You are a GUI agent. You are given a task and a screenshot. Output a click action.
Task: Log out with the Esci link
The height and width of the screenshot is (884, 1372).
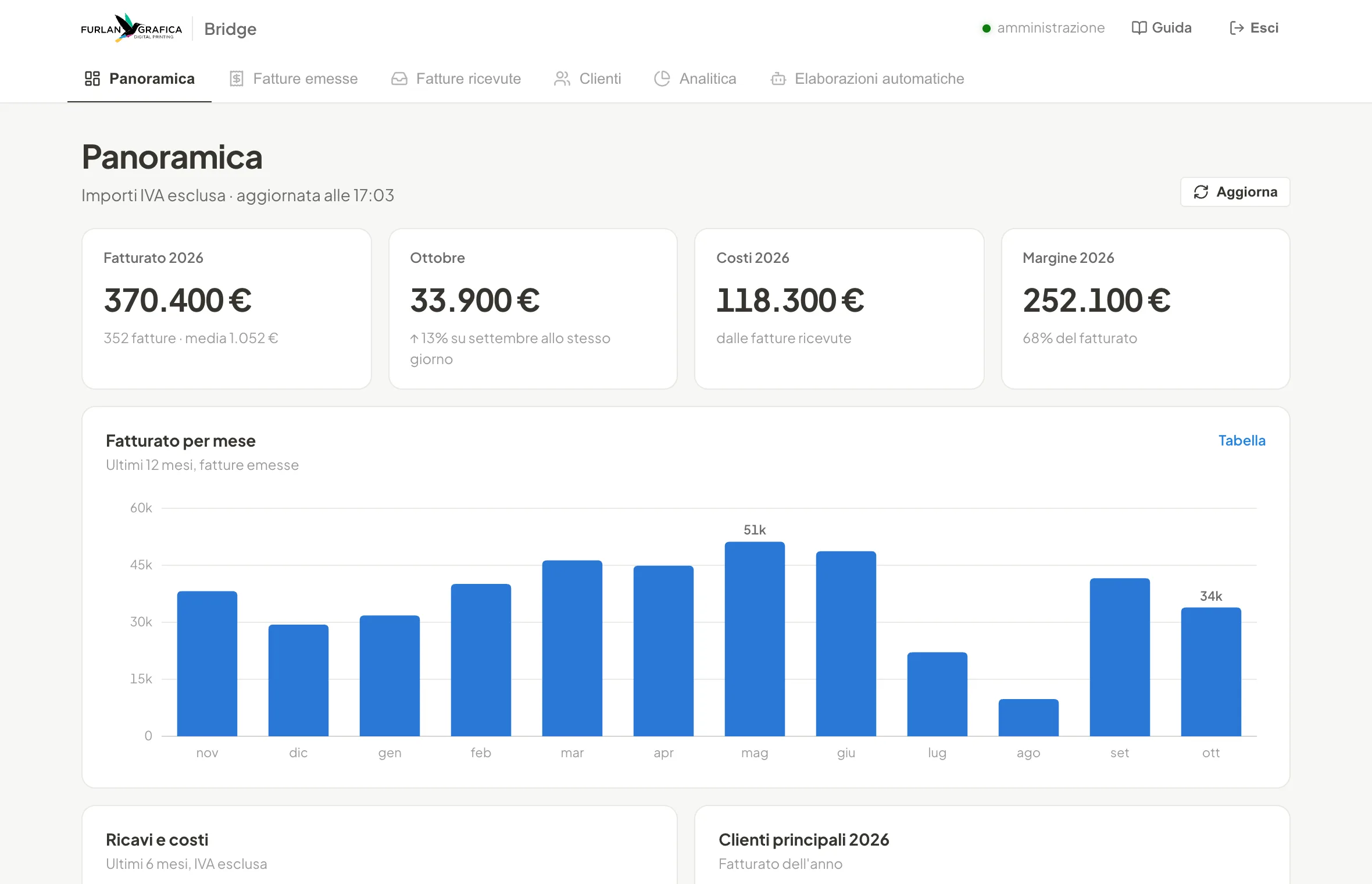point(1254,28)
